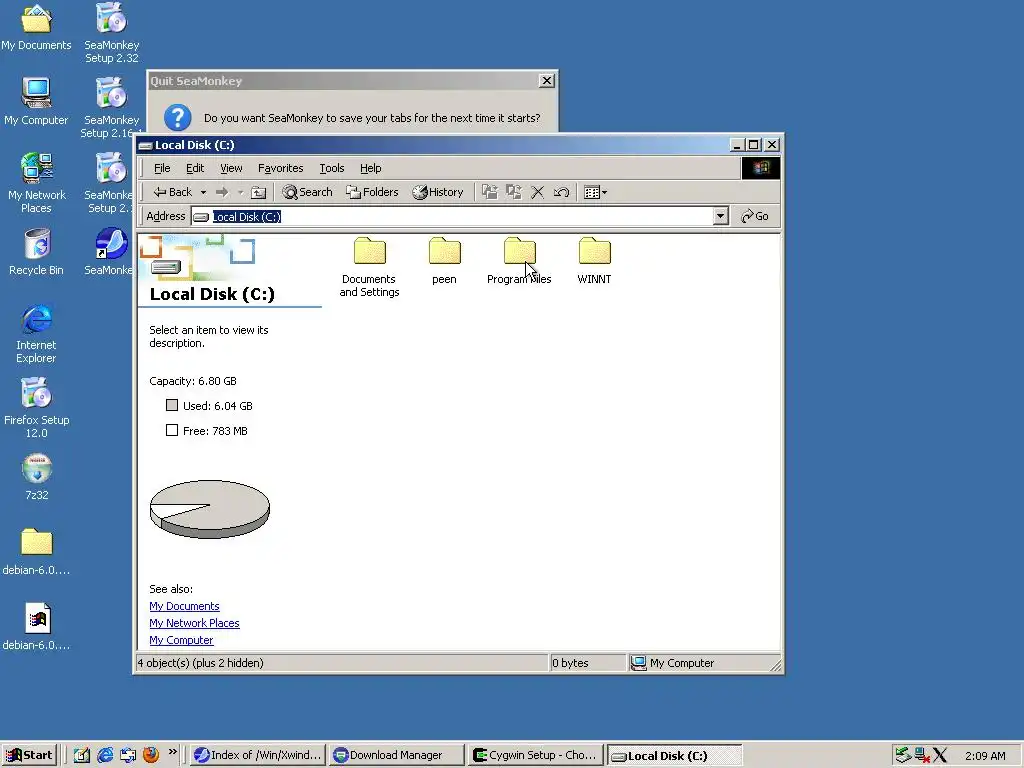The width and height of the screenshot is (1024, 768).
Task: Select the debian-6.0 folder icon on desktop
Action: (x=37, y=552)
